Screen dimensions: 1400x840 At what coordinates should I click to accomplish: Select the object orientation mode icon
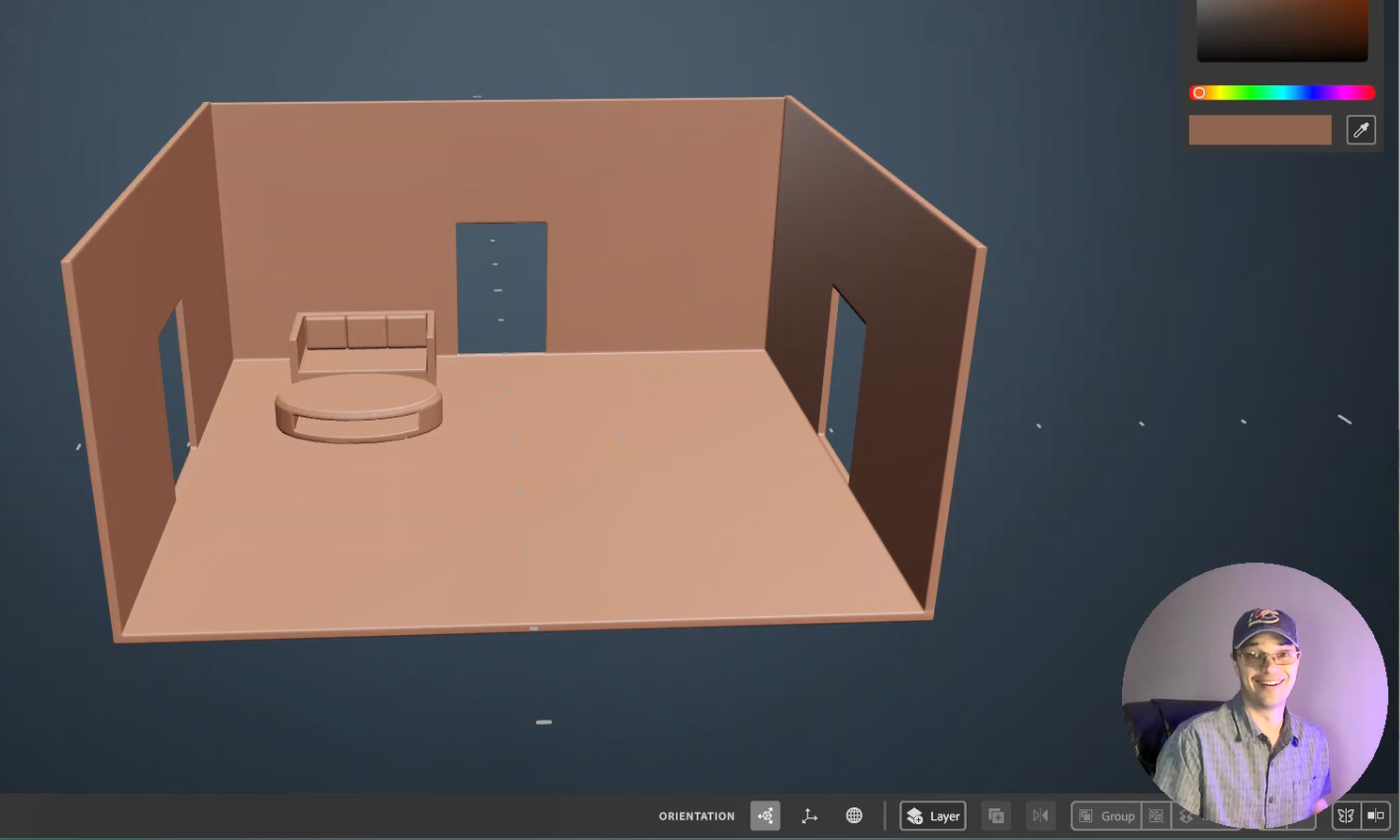click(x=765, y=816)
